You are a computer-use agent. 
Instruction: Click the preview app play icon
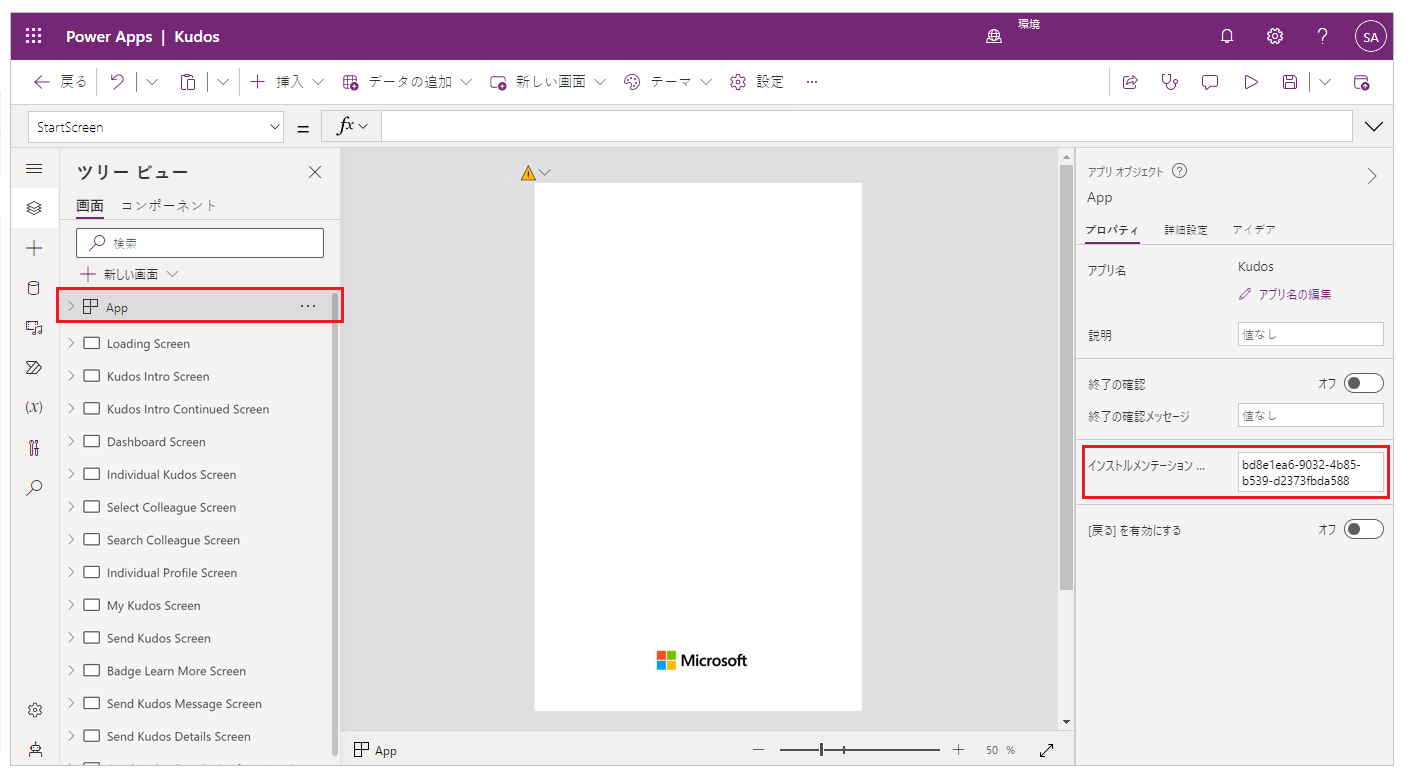coord(1251,82)
